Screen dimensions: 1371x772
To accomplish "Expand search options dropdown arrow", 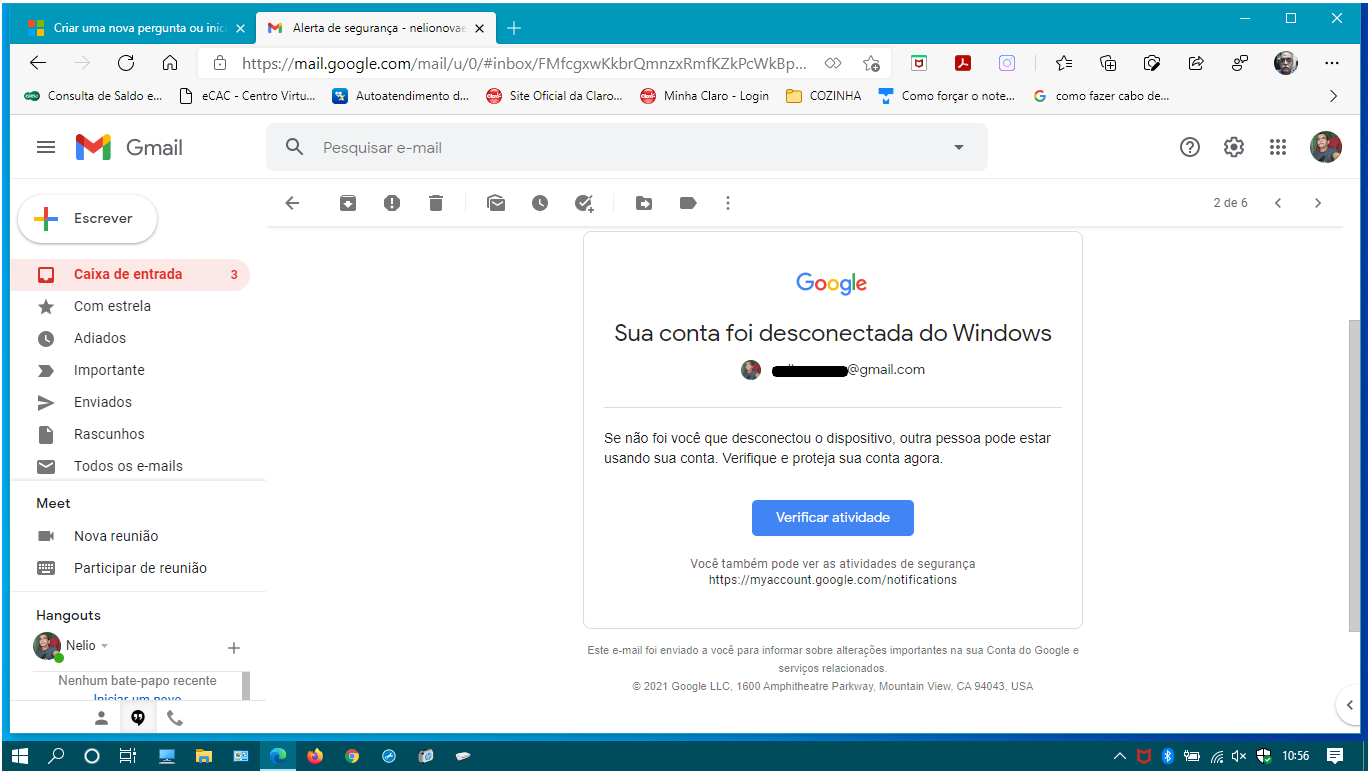I will pos(959,147).
